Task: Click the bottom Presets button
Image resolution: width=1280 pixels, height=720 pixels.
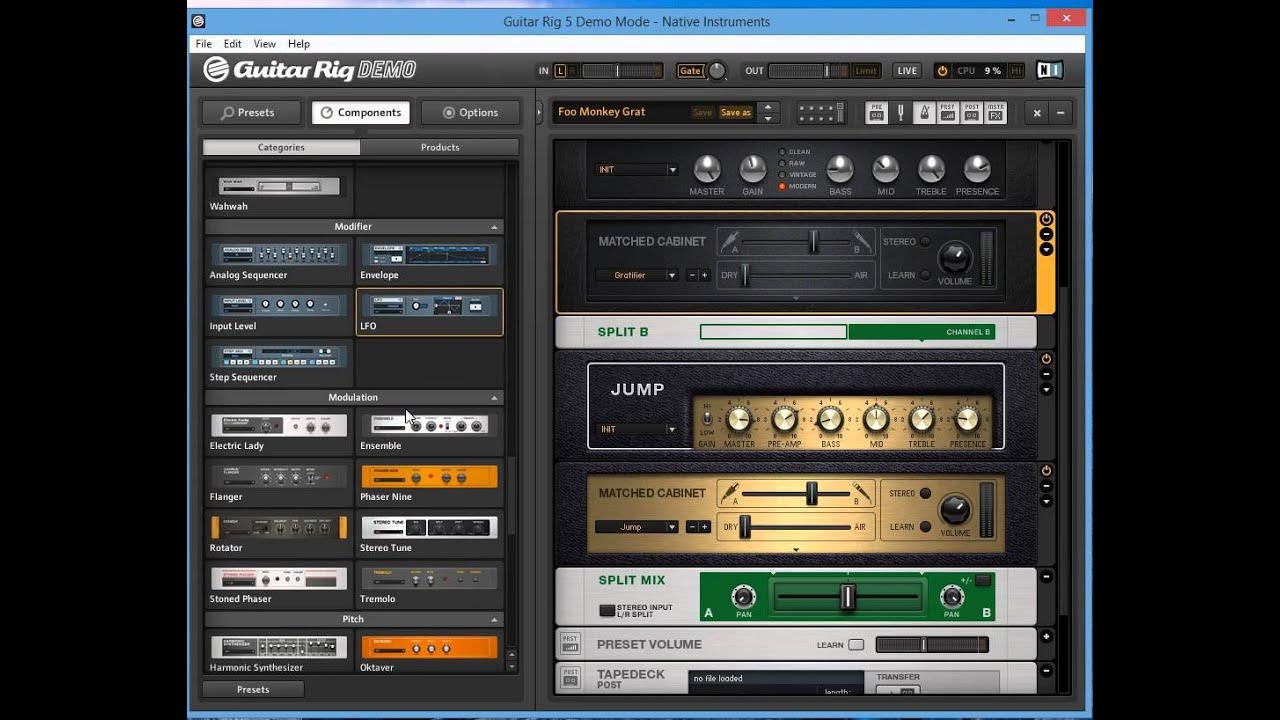Action: click(x=253, y=689)
